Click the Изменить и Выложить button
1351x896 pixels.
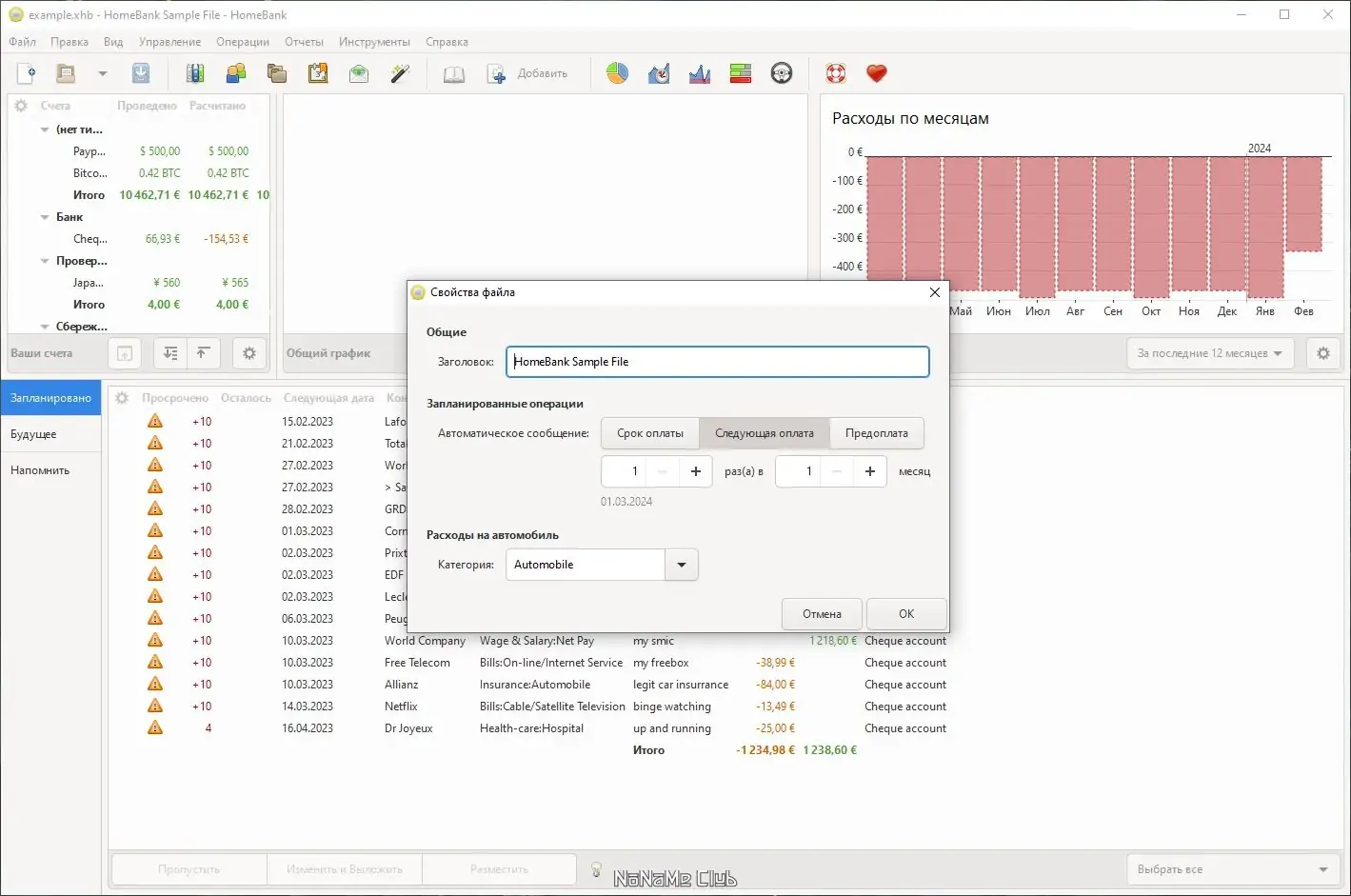345,869
